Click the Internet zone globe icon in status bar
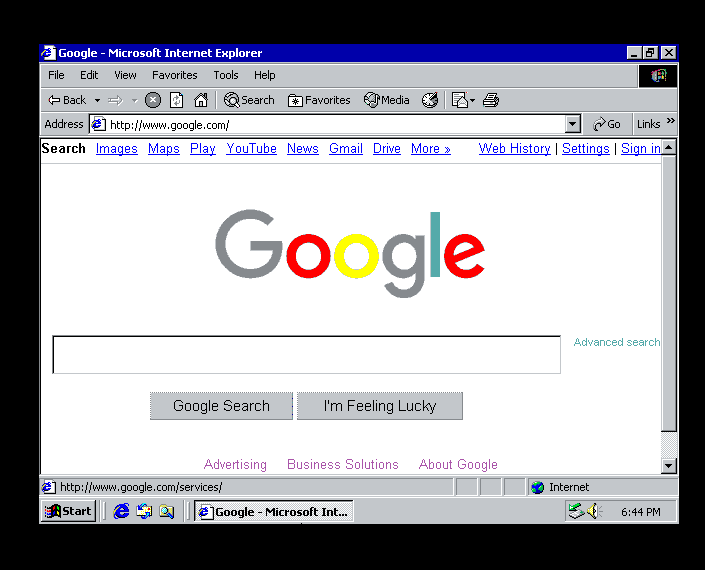Image resolution: width=705 pixels, height=570 pixels. click(x=537, y=487)
